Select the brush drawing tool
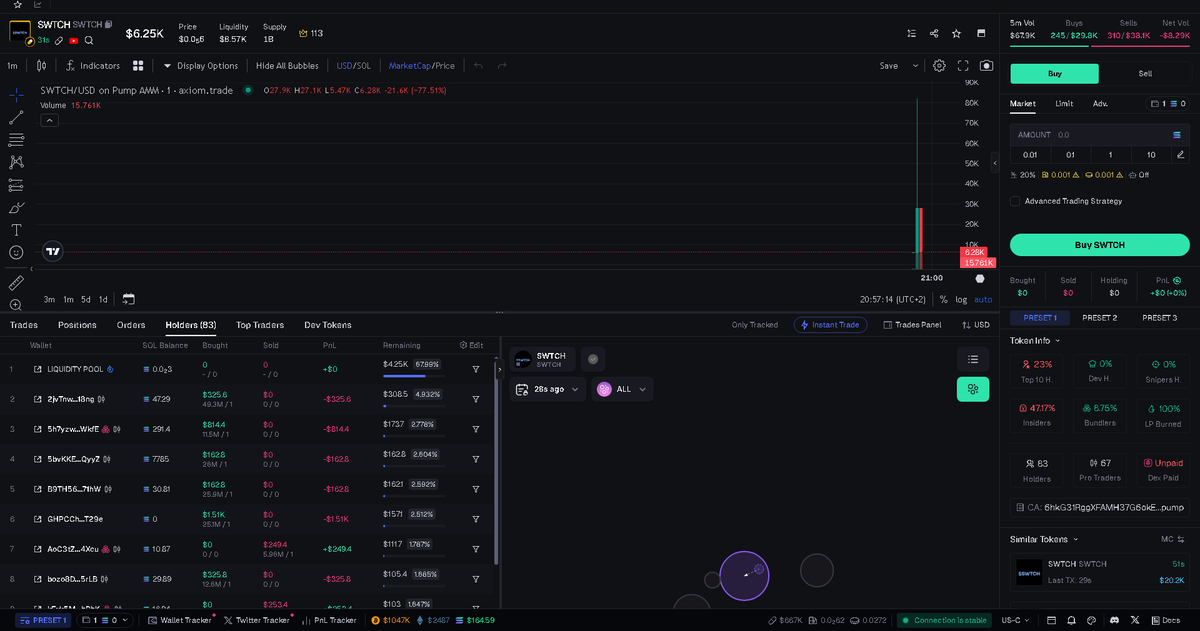Screen dimensions: 1200x631 [16, 208]
